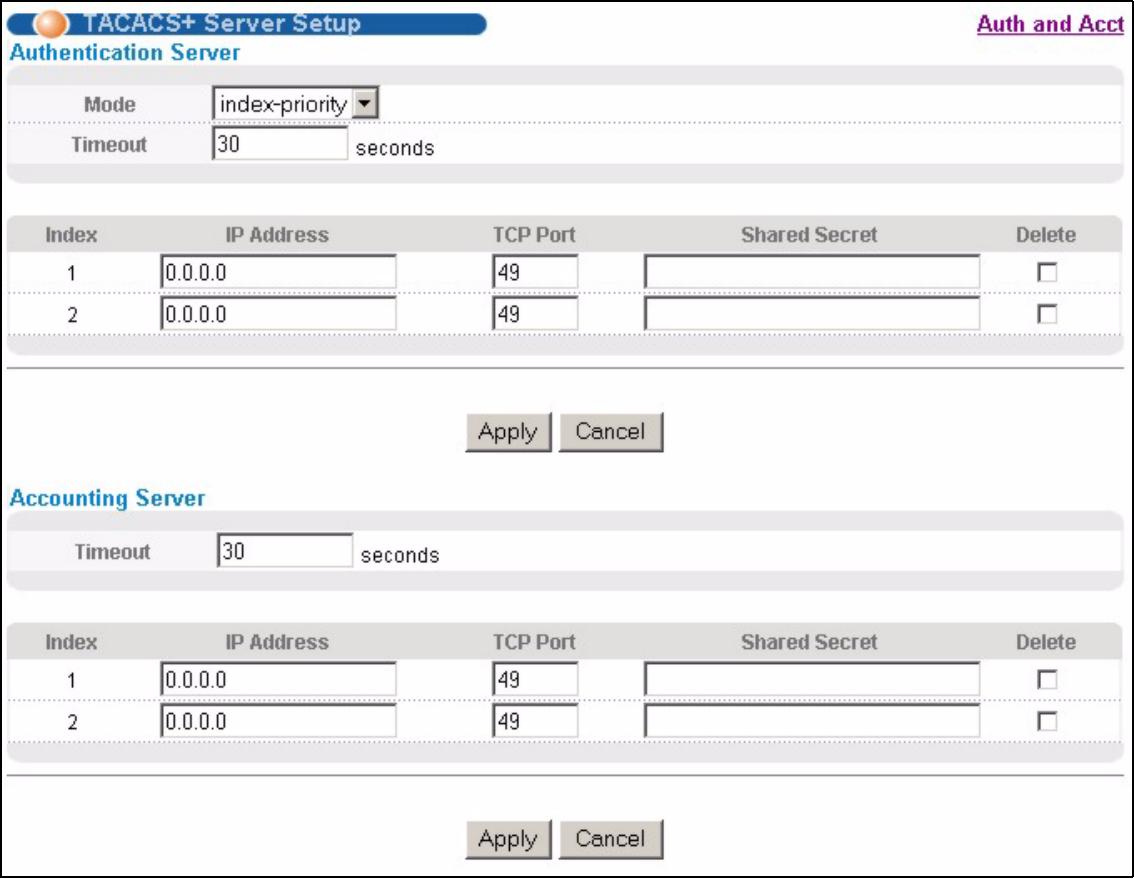Check Delete box for Authentication Server index 2
This screenshot has height=879, width=1134.
[x=1047, y=314]
